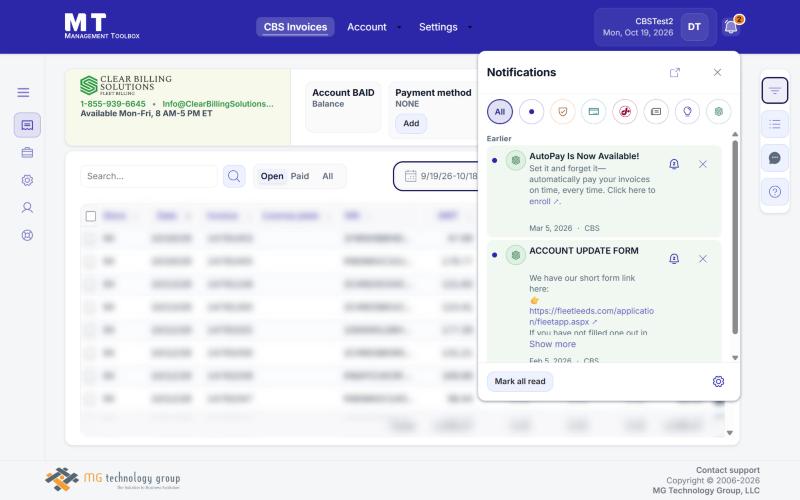Click the invoice Search input field

[x=148, y=176]
